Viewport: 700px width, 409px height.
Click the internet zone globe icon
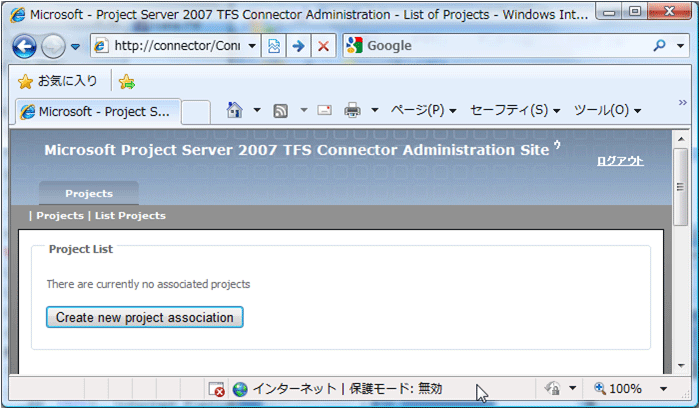[x=240, y=389]
